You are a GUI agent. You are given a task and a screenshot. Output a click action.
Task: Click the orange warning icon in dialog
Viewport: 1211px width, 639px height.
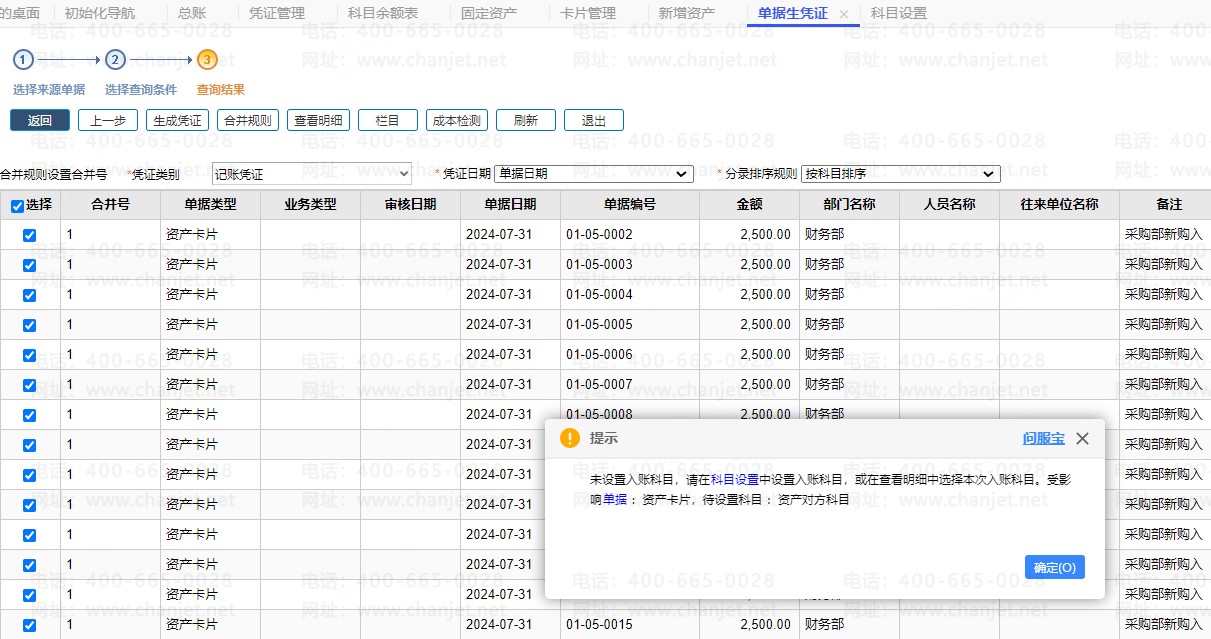(x=570, y=438)
